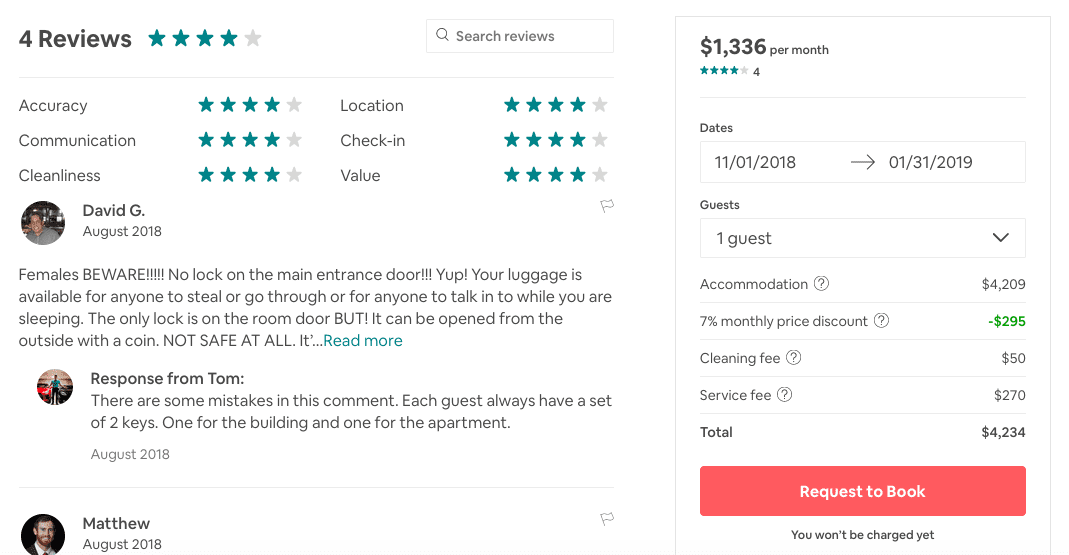Viewport: 1069px width, 555px height.
Task: Focus the Search reviews field
Action: [520, 35]
